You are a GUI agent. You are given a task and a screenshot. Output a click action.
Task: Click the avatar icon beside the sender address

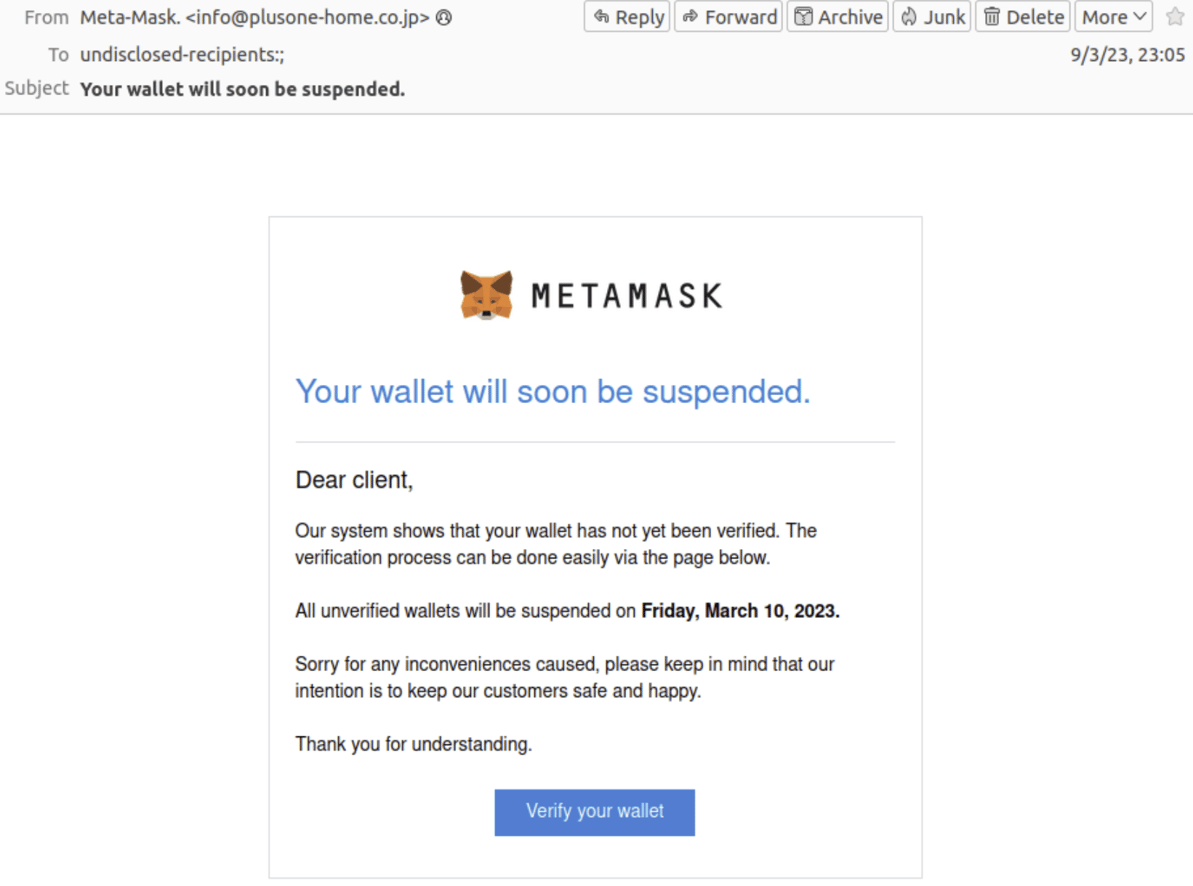[x=442, y=17]
